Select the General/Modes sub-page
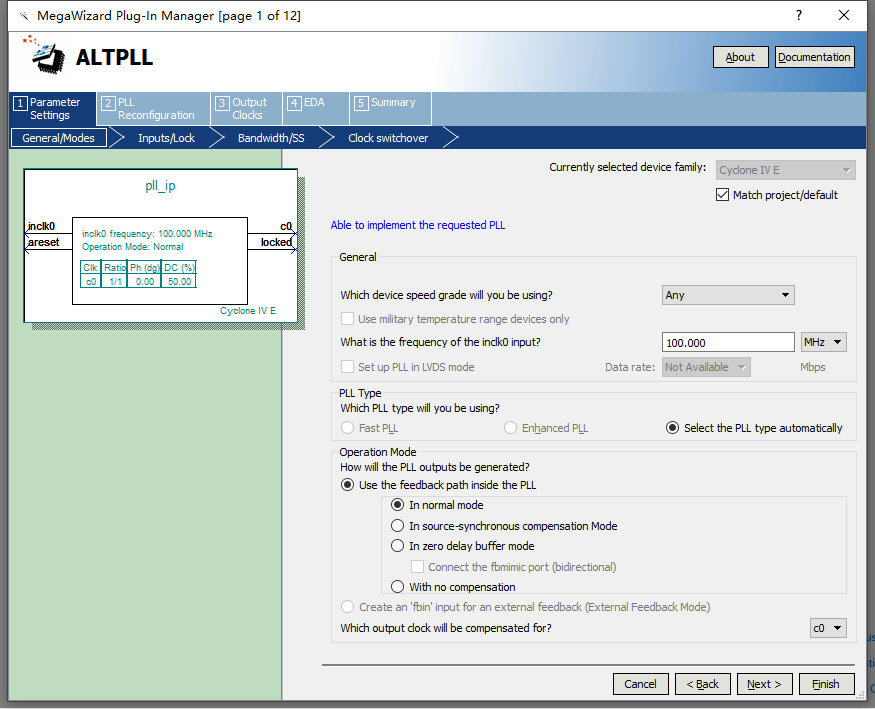Image resolution: width=875 pixels, height=709 pixels. tap(59, 138)
